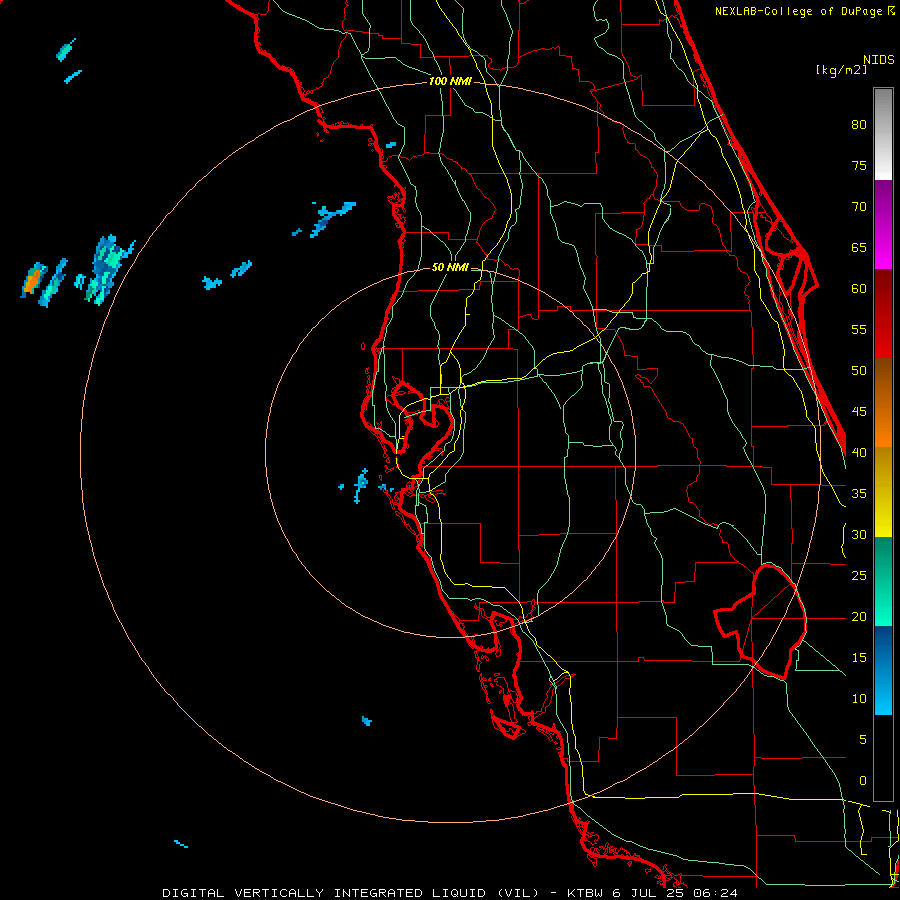Click the scale value 65
The image size is (900, 900).
pyautogui.click(x=859, y=248)
